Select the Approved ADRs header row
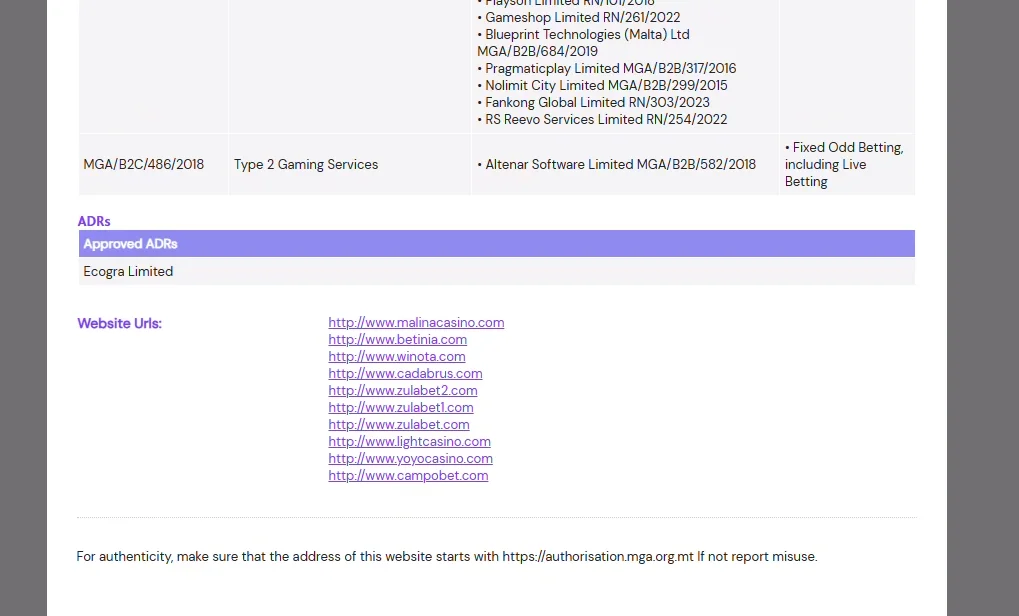This screenshot has width=1019, height=616. tap(497, 244)
